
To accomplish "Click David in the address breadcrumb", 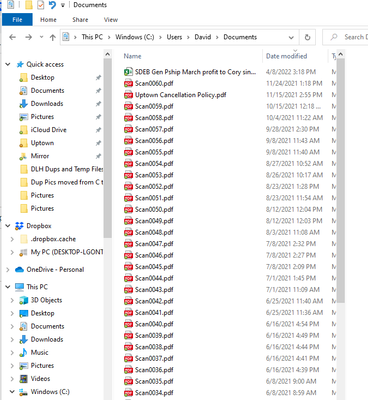I will 203,37.
